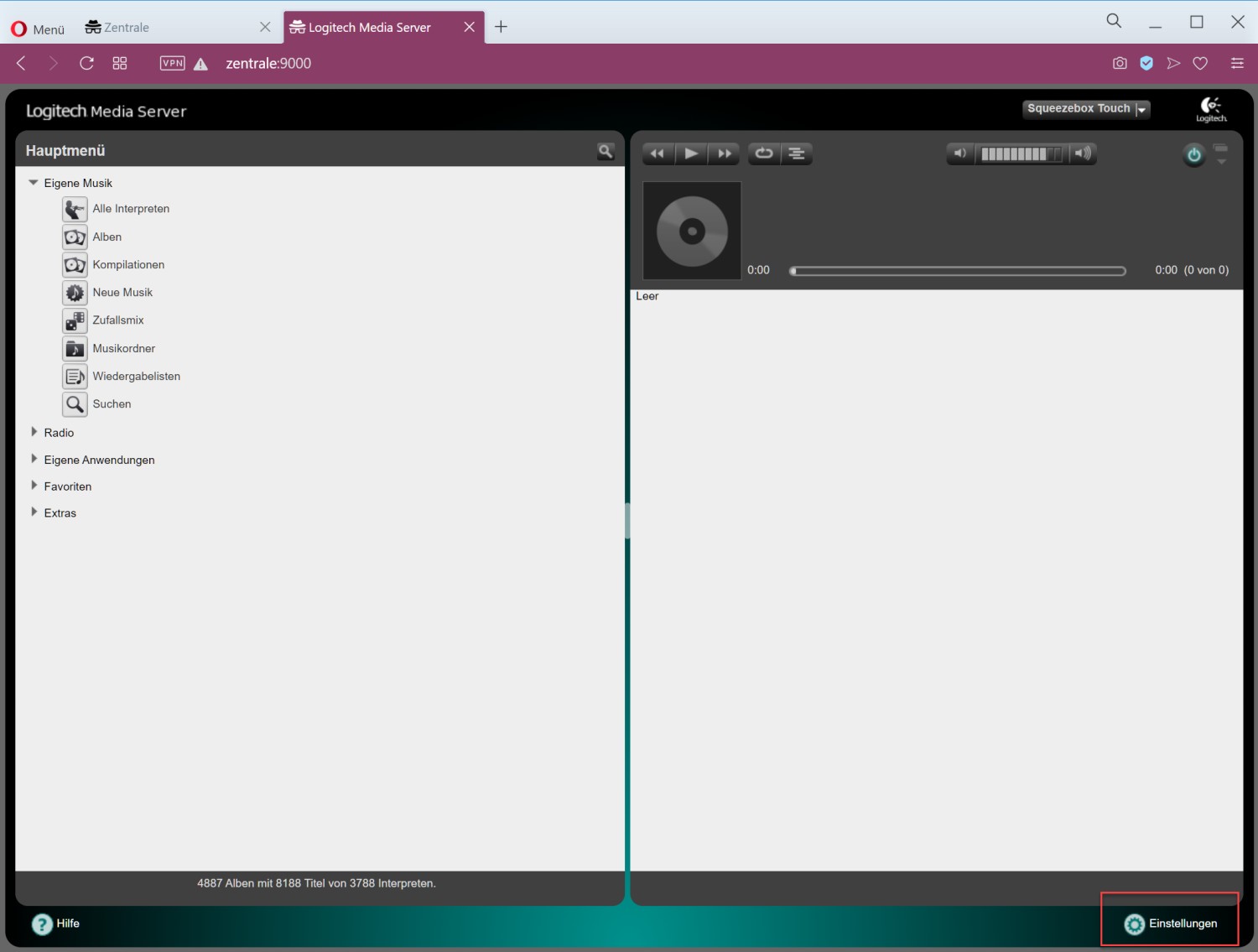The width and height of the screenshot is (1258, 952).
Task: Click the zentrale:9000 address field
Action: pyautogui.click(x=268, y=63)
